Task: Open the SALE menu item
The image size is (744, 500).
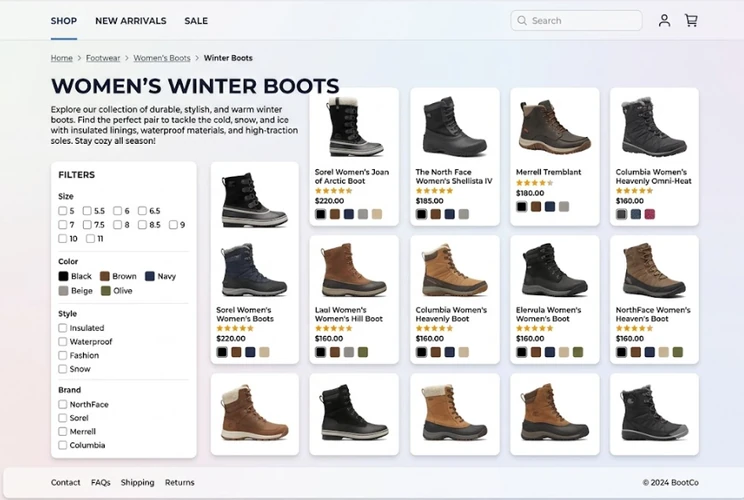Action: [x=196, y=21]
